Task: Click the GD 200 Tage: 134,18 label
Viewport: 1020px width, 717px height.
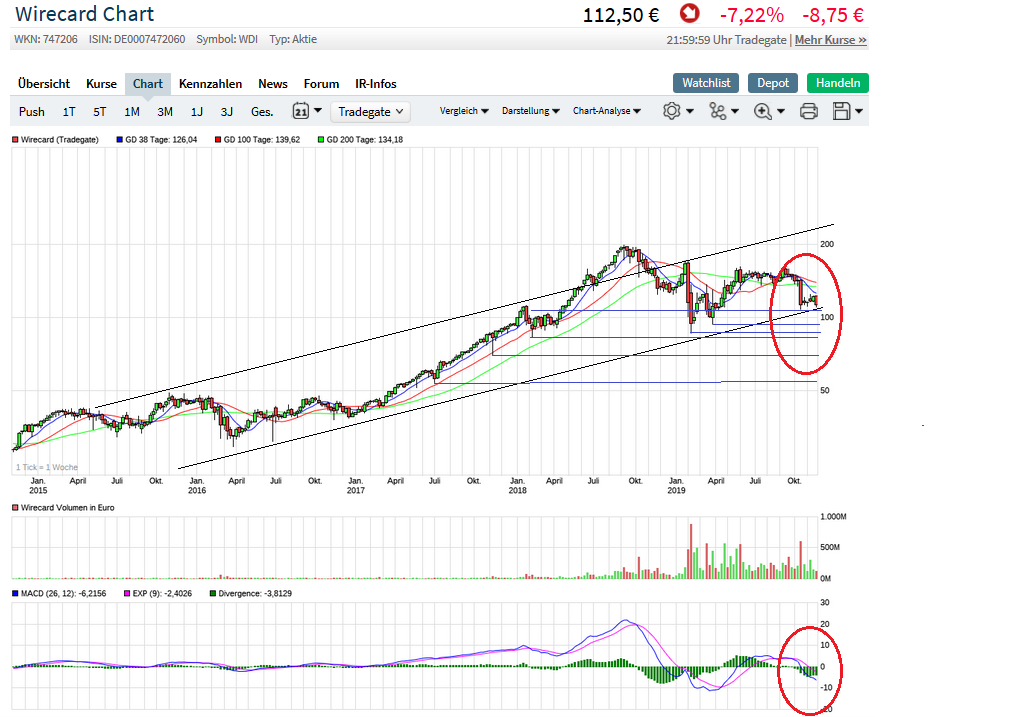Action: pyautogui.click(x=364, y=139)
